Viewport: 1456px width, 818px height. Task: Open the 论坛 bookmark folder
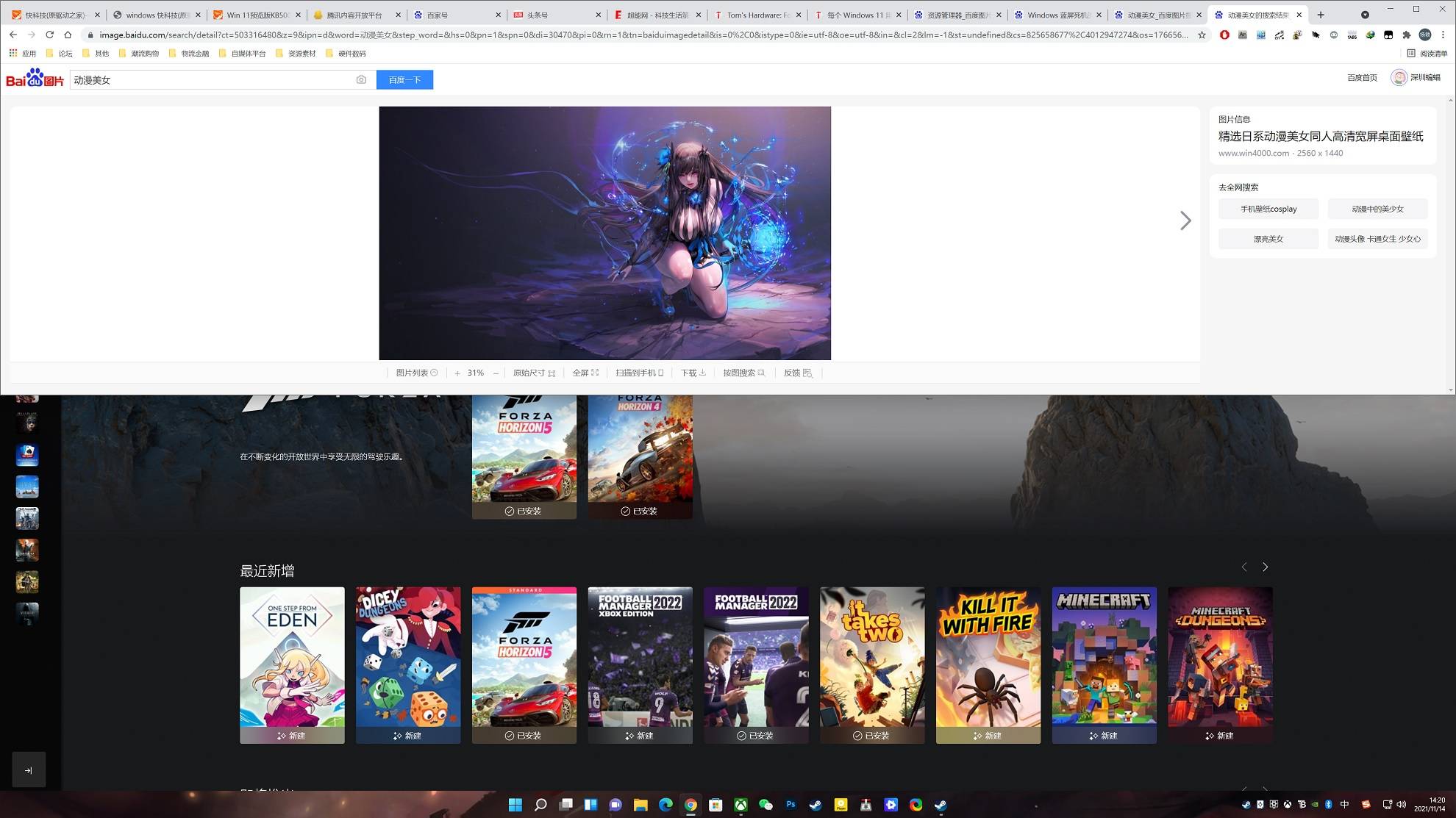pos(59,53)
